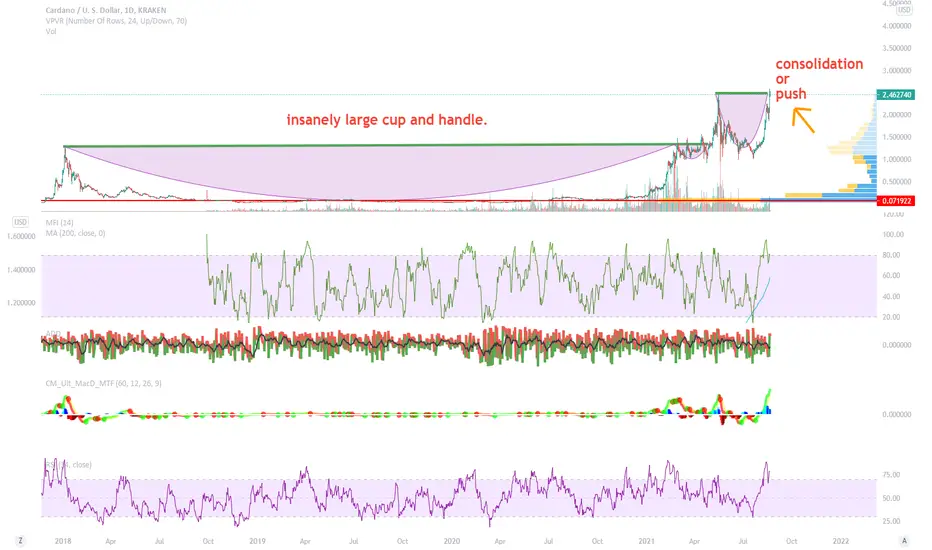Select the Cardano / U. S. Dollar symbol title
932x550 pixels.
(x=106, y=10)
